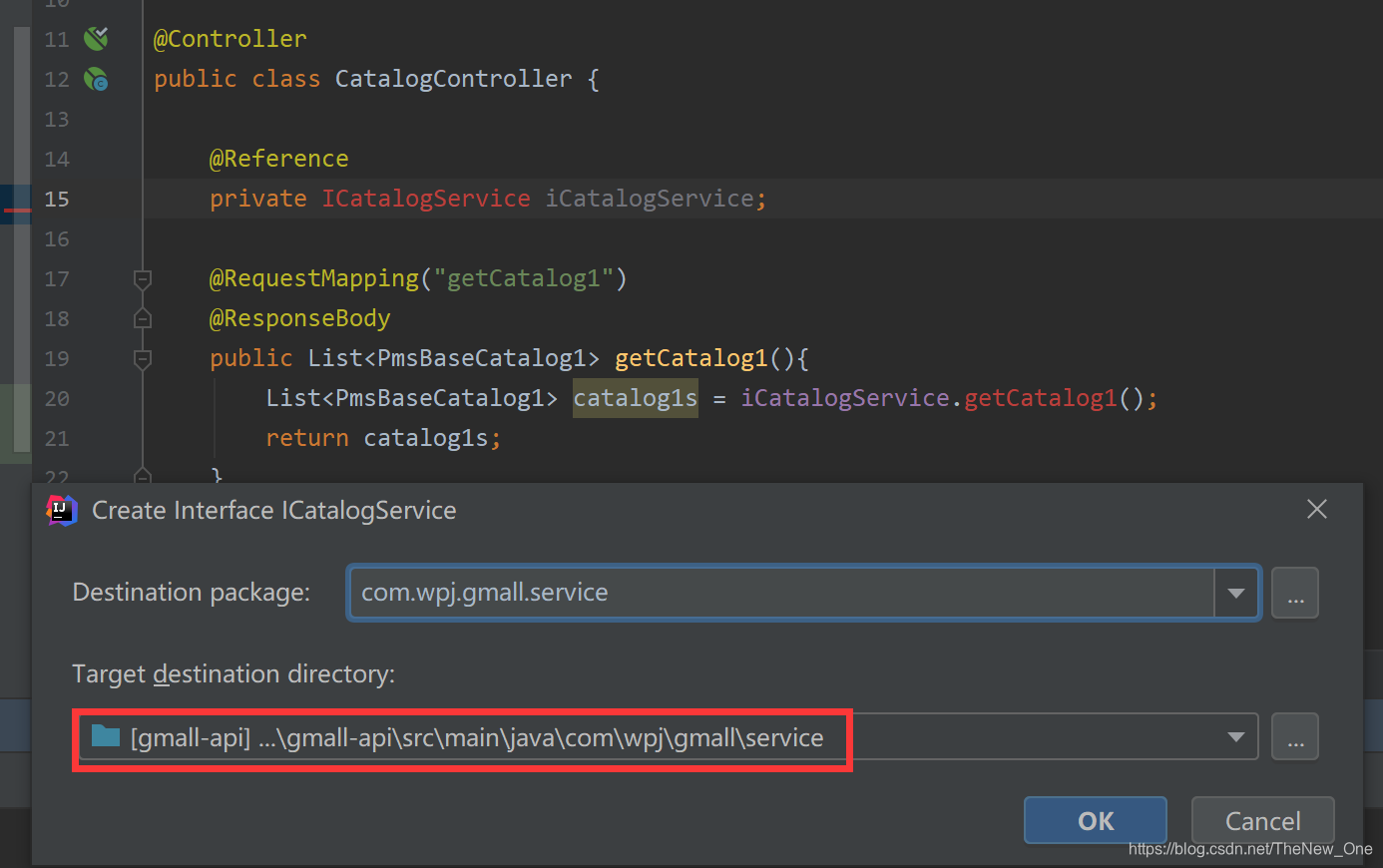The image size is (1383, 868).
Task: Click the @Controller annotation
Action: (x=230, y=39)
